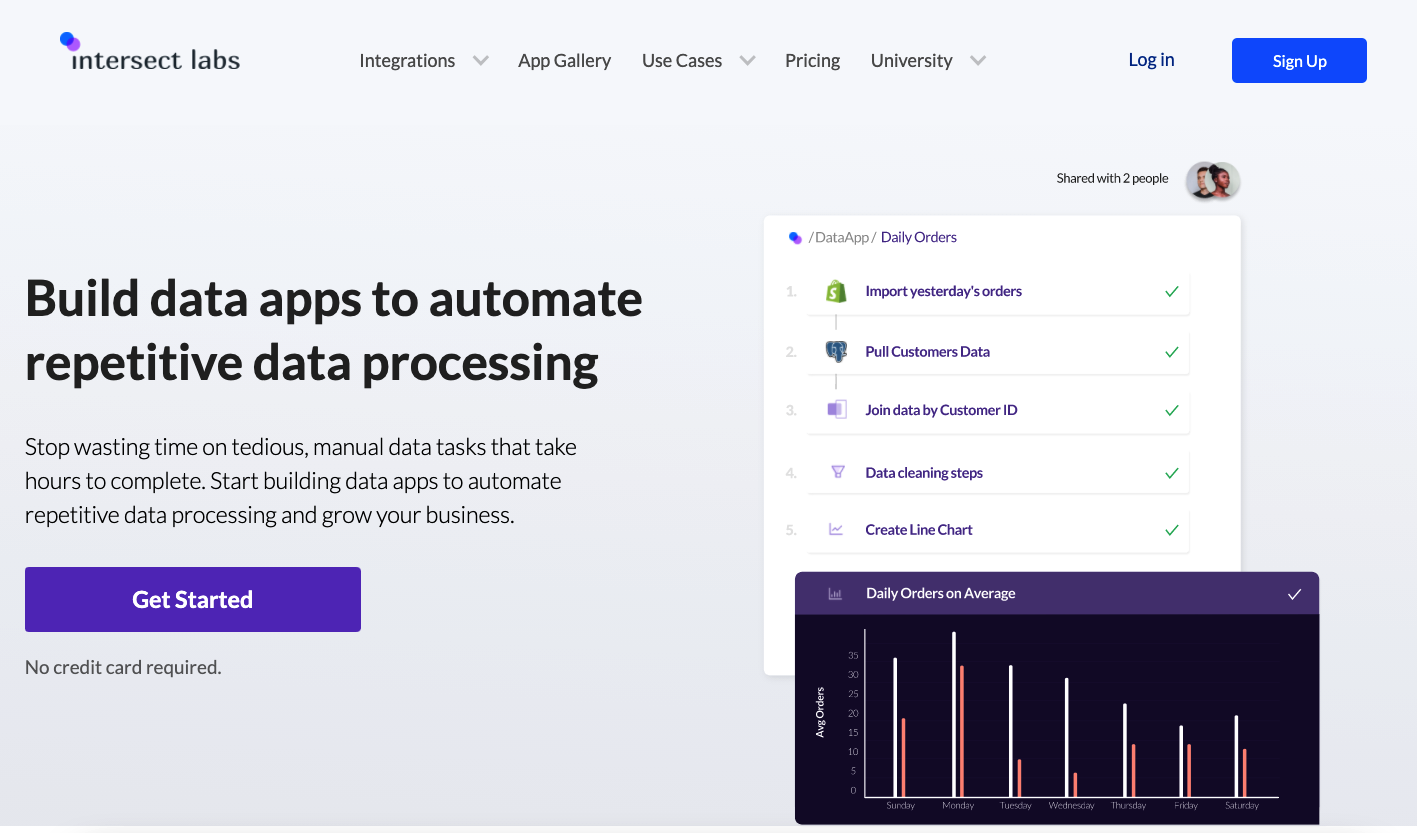Click the Sign Up button
Viewport: 1417px width, 833px height.
coord(1299,61)
